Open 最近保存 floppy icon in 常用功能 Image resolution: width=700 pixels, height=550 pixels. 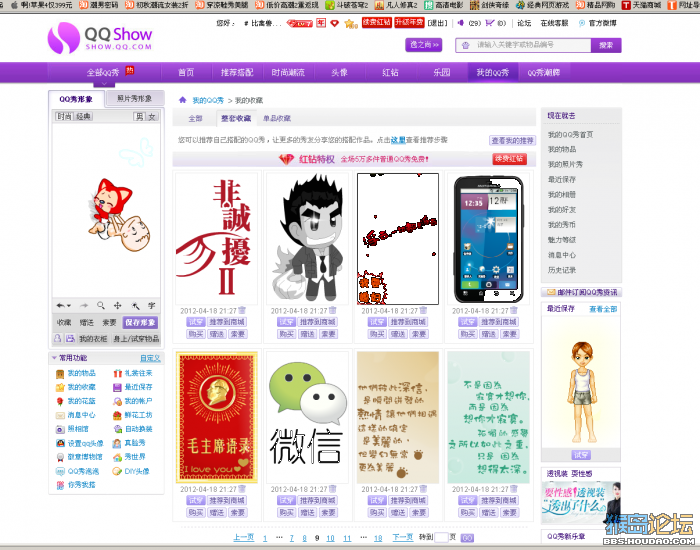[117, 387]
